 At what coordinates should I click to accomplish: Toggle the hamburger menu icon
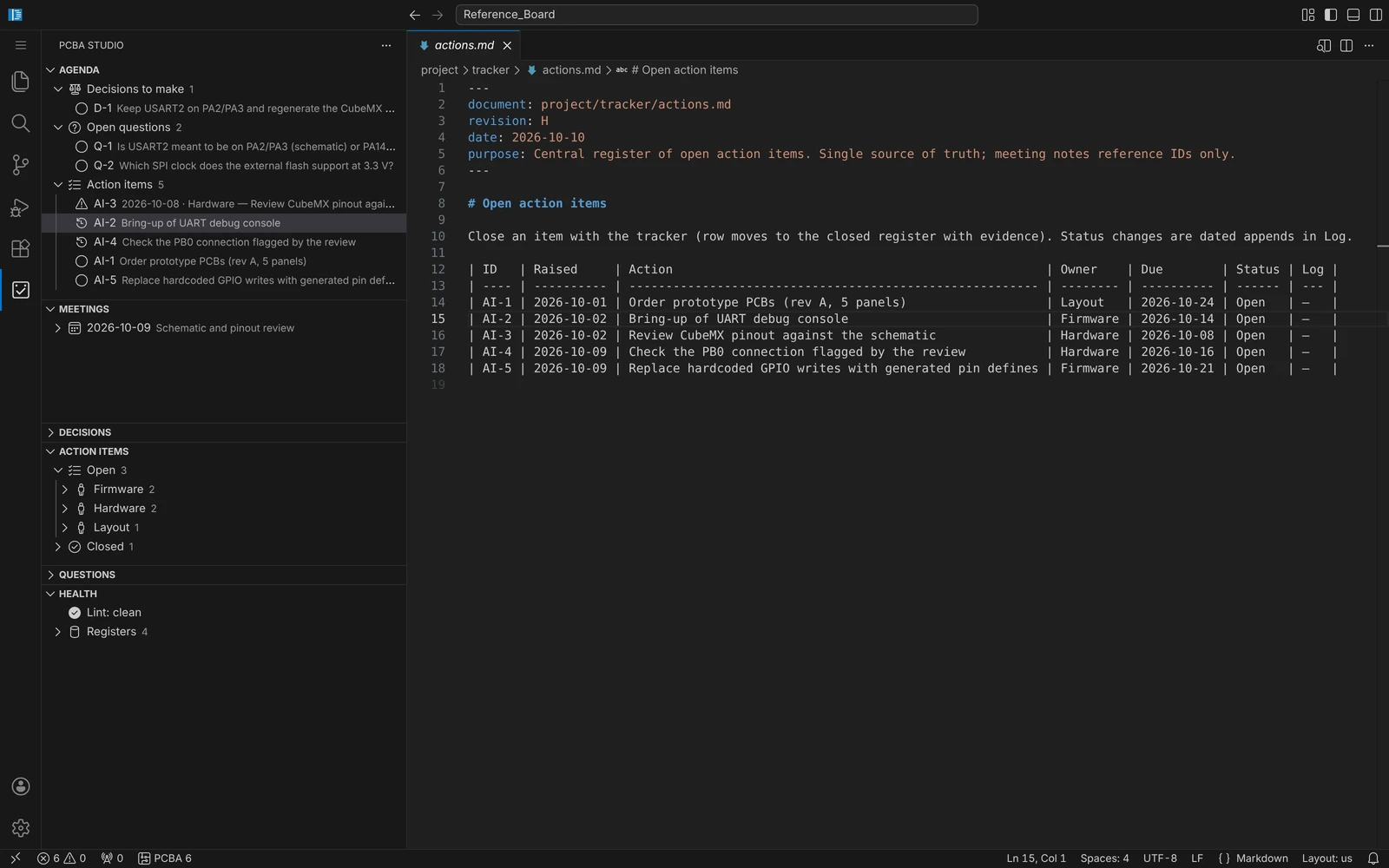[x=21, y=45]
